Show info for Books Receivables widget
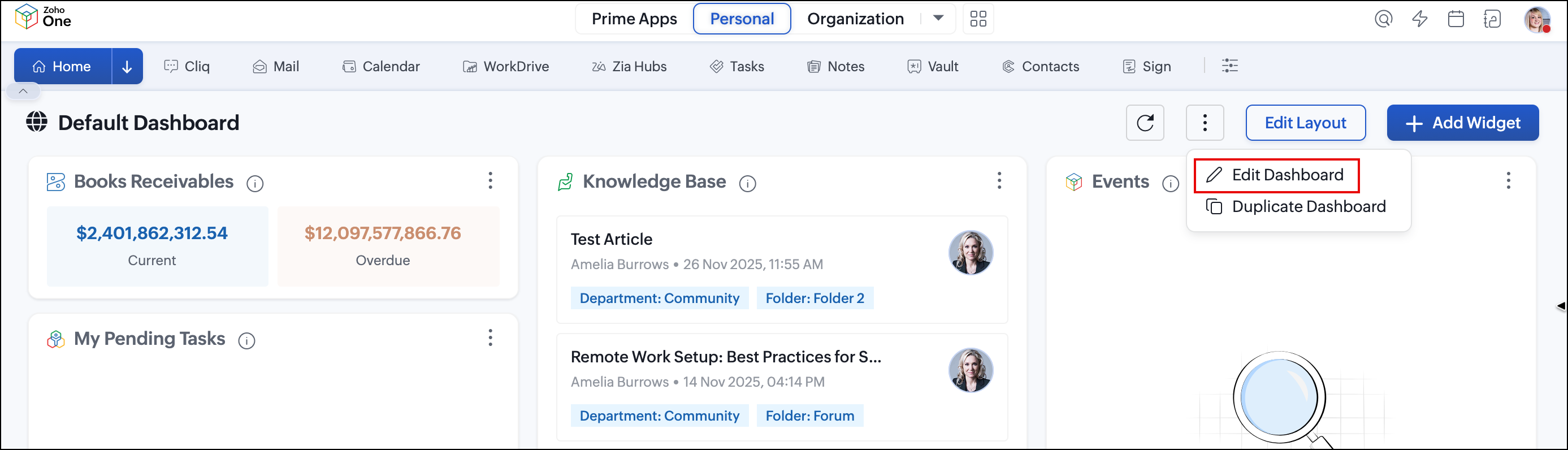Viewport: 1568px width, 450px height. pos(255,183)
